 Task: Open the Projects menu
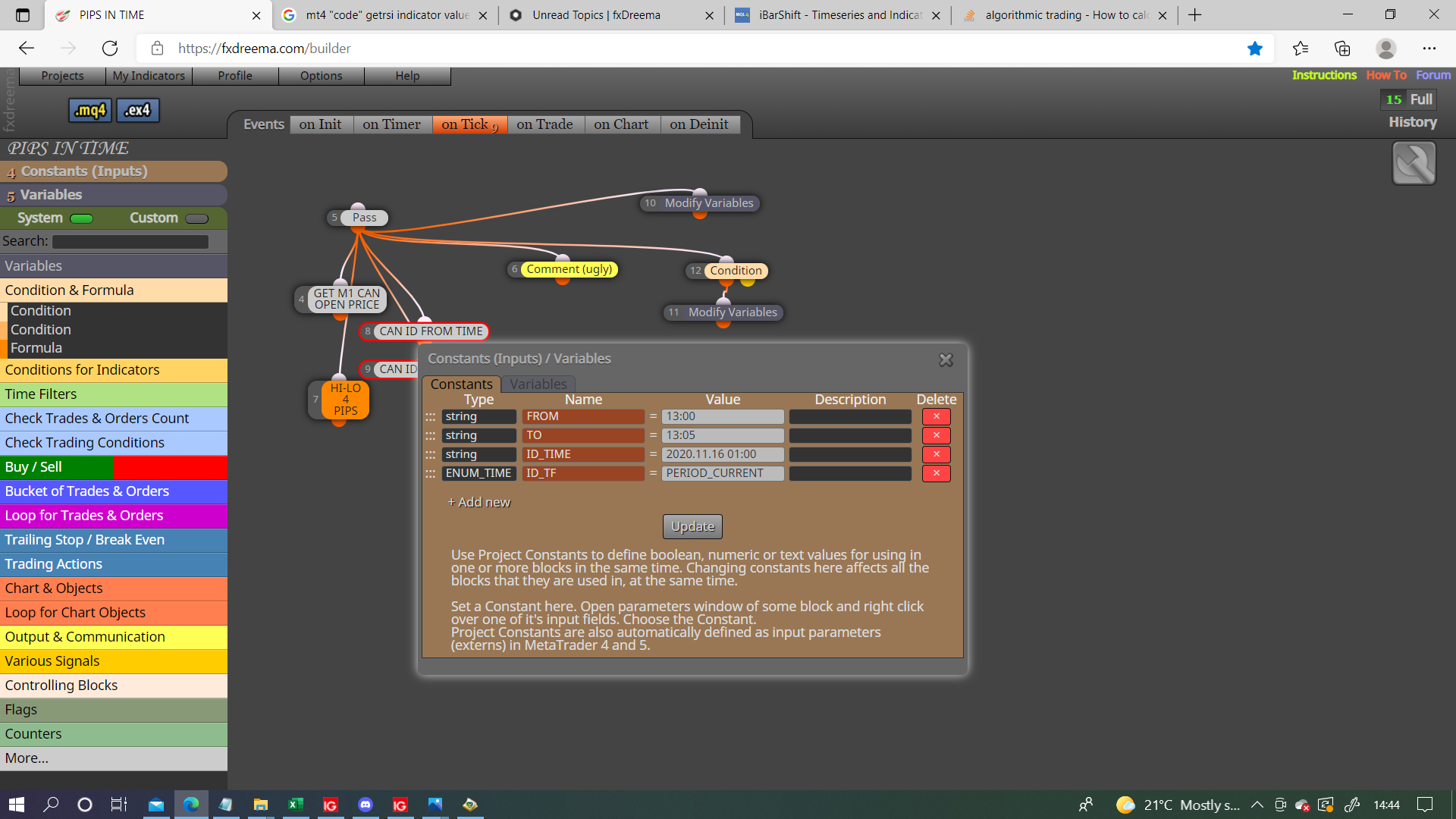click(x=62, y=76)
